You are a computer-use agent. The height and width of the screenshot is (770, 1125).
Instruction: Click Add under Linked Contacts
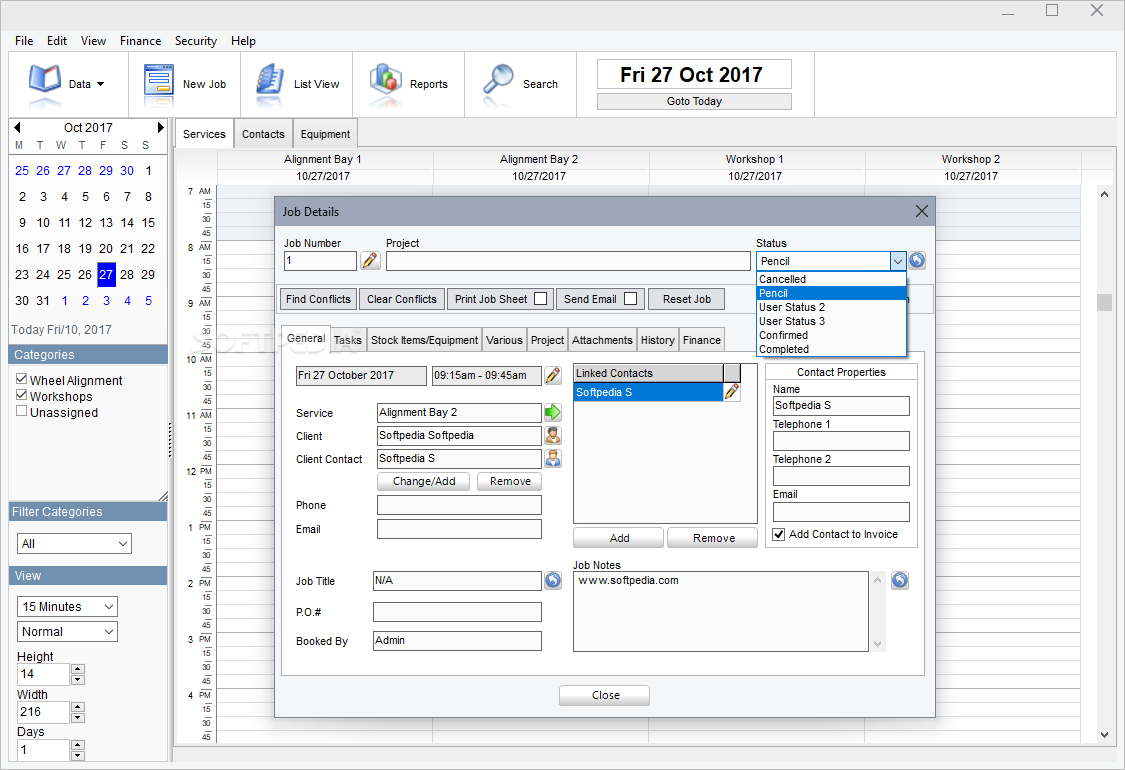point(618,538)
